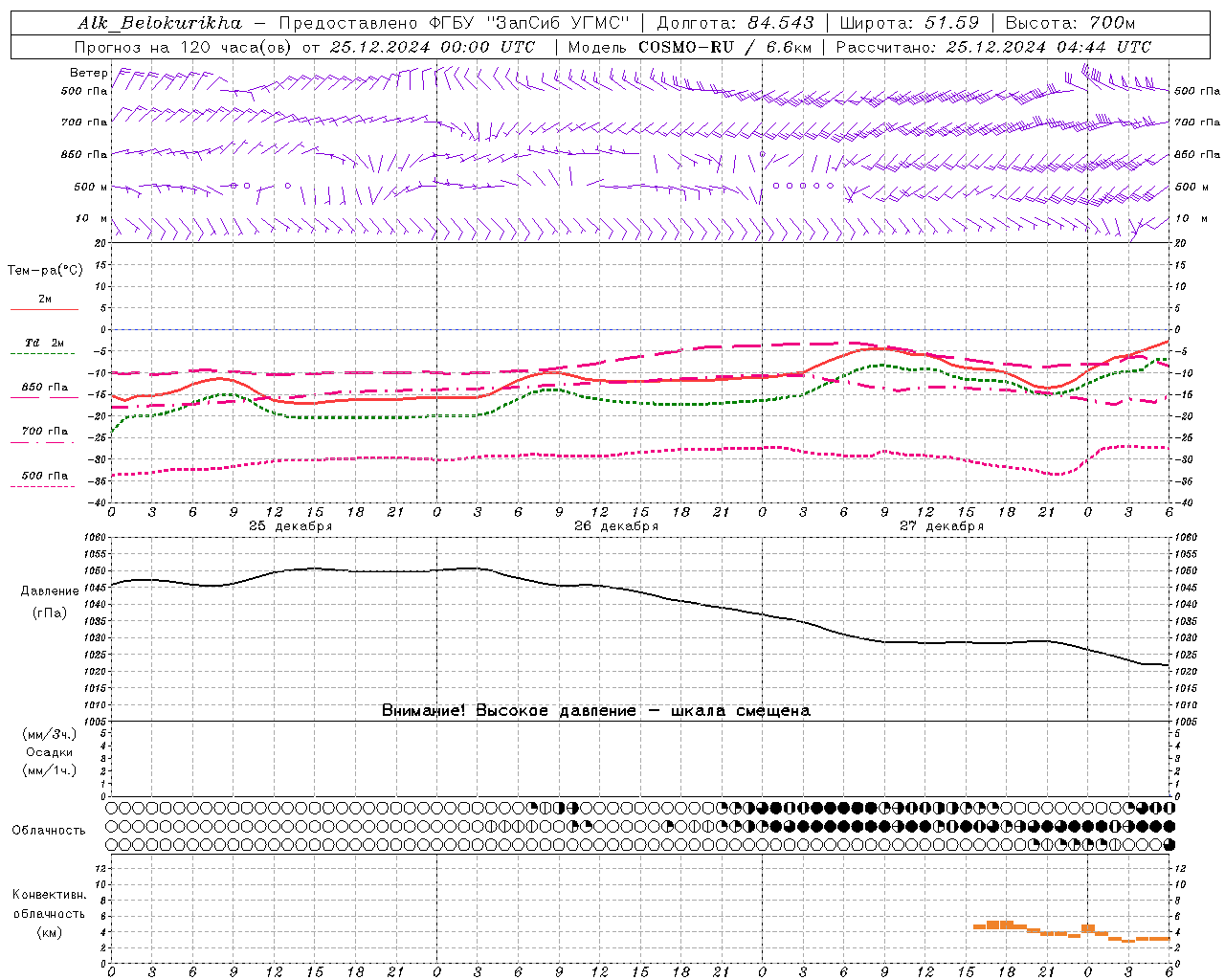Click the Конвективн. label of the bottom panel

50,895
